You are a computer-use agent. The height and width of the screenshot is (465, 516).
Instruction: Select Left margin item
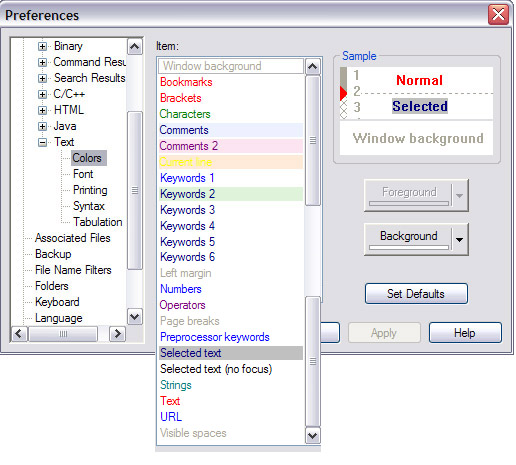pos(231,273)
